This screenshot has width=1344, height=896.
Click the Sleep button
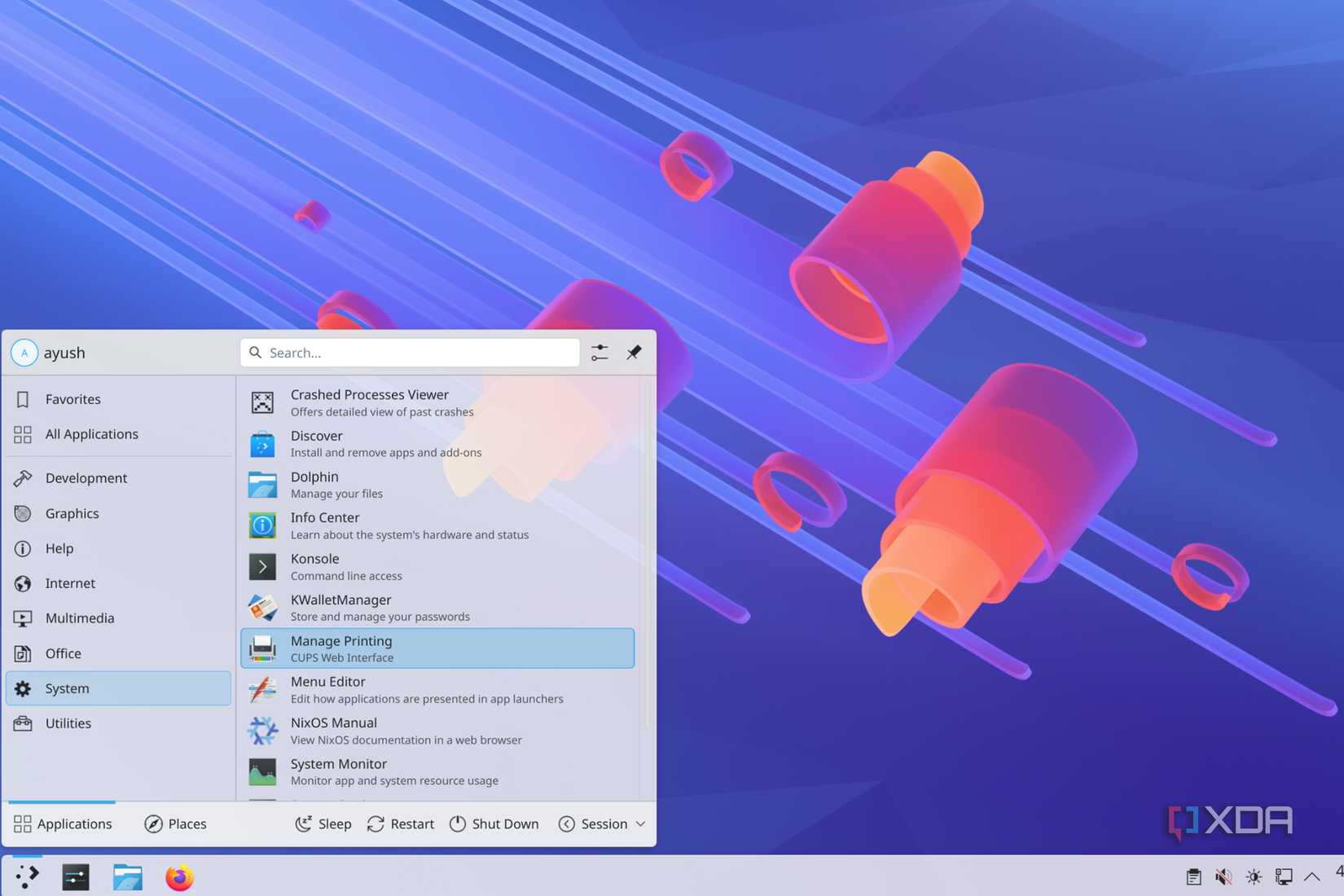tap(323, 824)
